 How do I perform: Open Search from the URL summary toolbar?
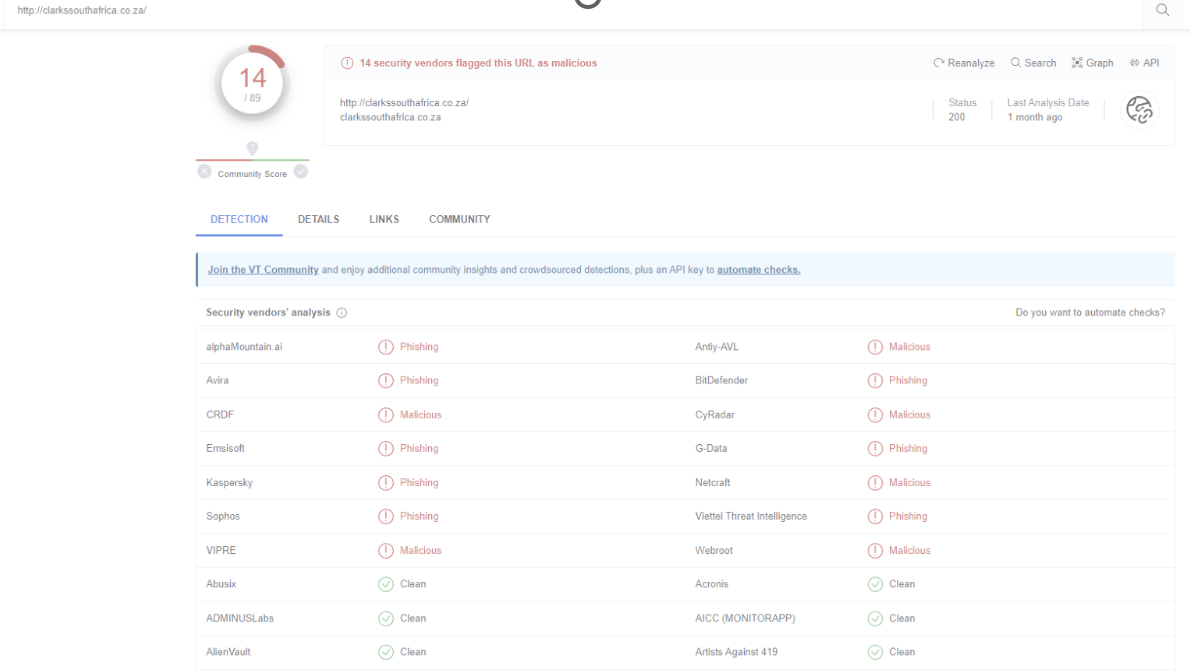coord(1033,63)
